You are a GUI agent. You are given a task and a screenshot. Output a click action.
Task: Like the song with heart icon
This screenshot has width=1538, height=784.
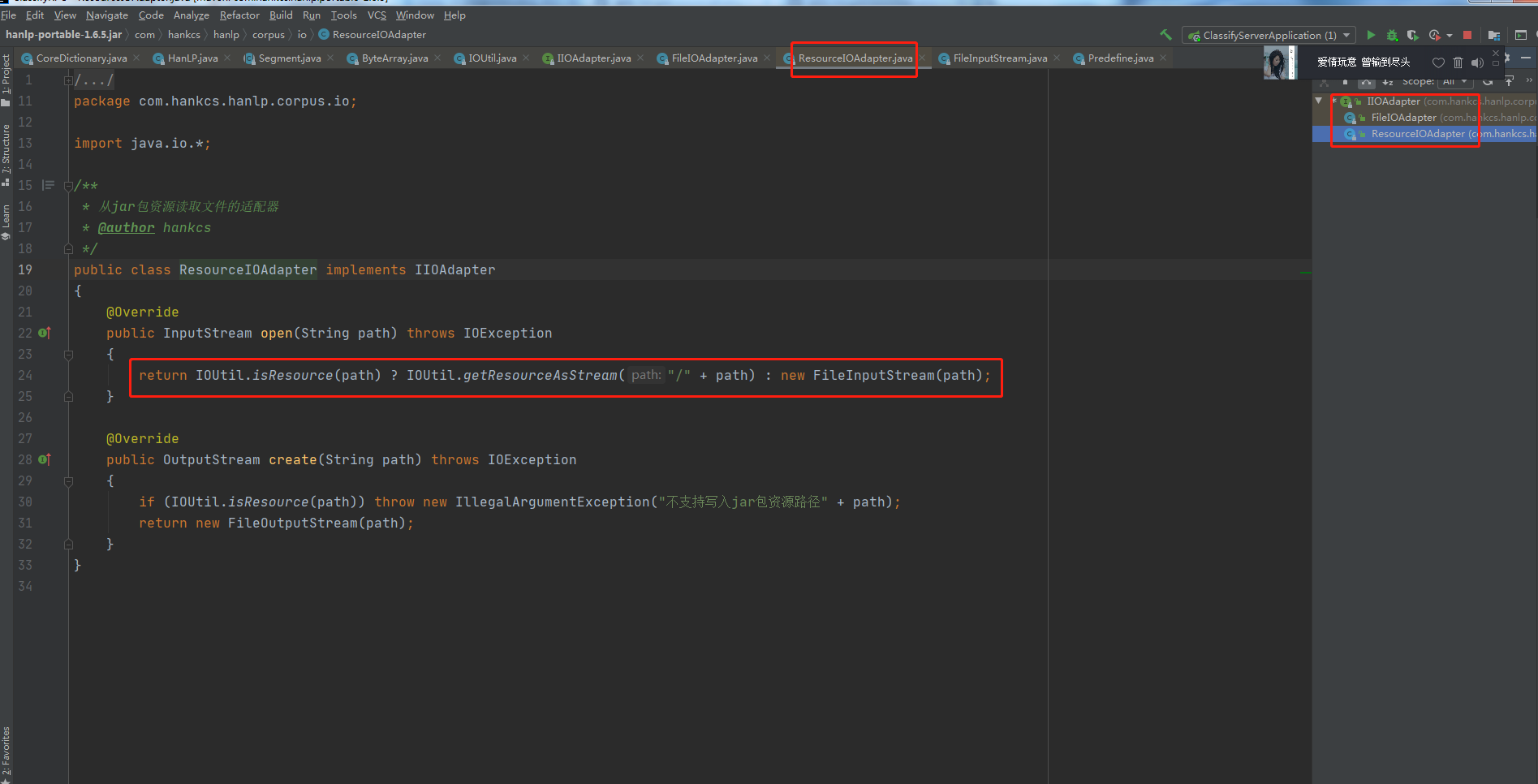(x=1438, y=62)
